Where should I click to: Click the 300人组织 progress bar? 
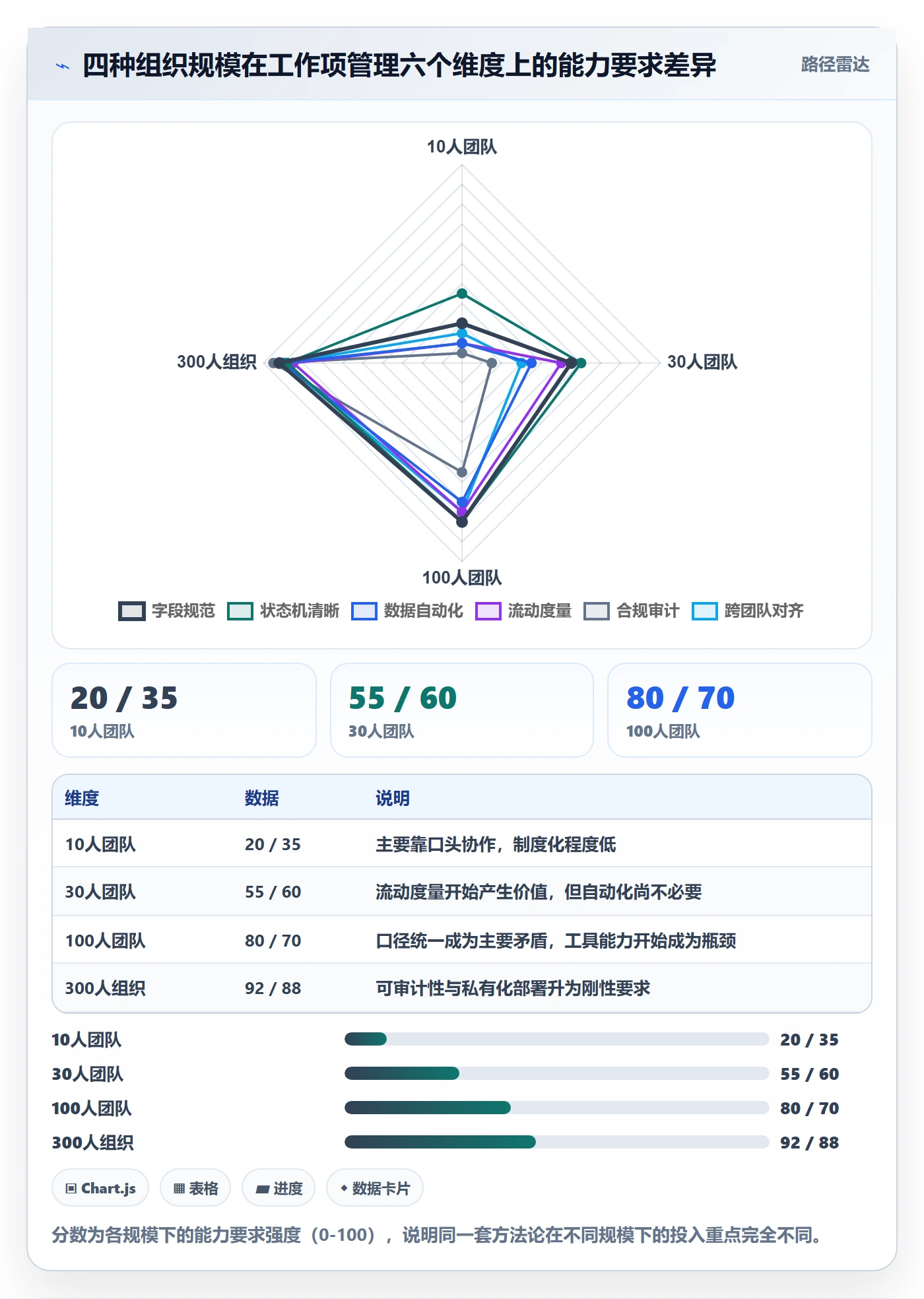(556, 1143)
